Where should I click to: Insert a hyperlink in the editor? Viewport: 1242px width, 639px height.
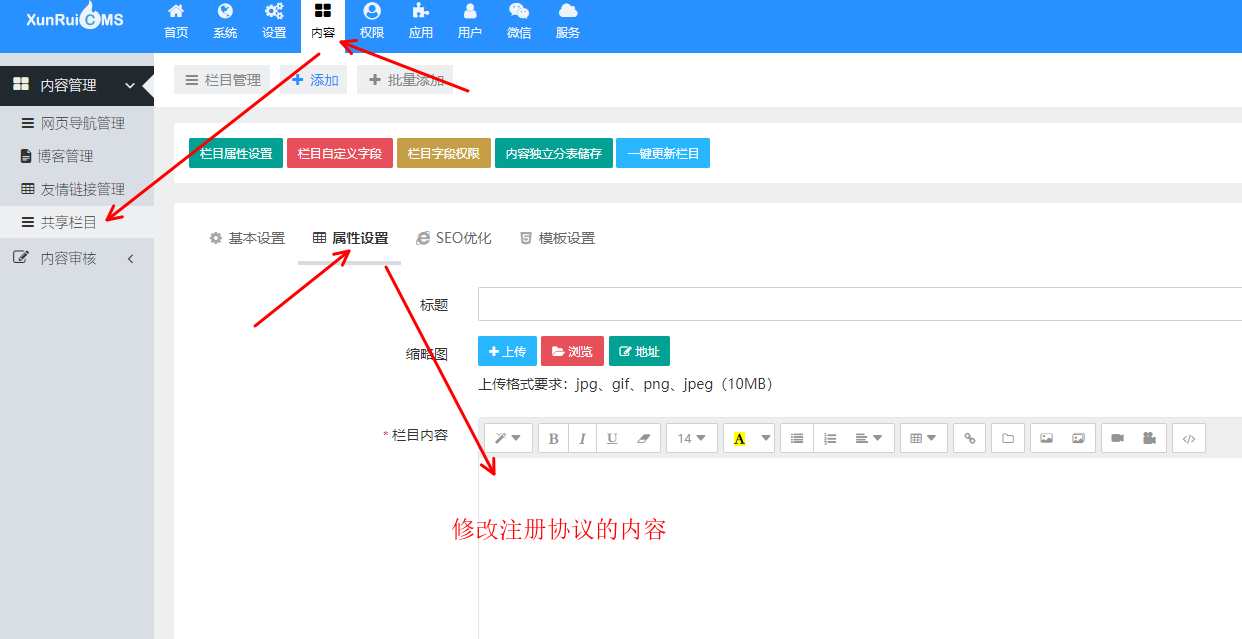(x=969, y=437)
